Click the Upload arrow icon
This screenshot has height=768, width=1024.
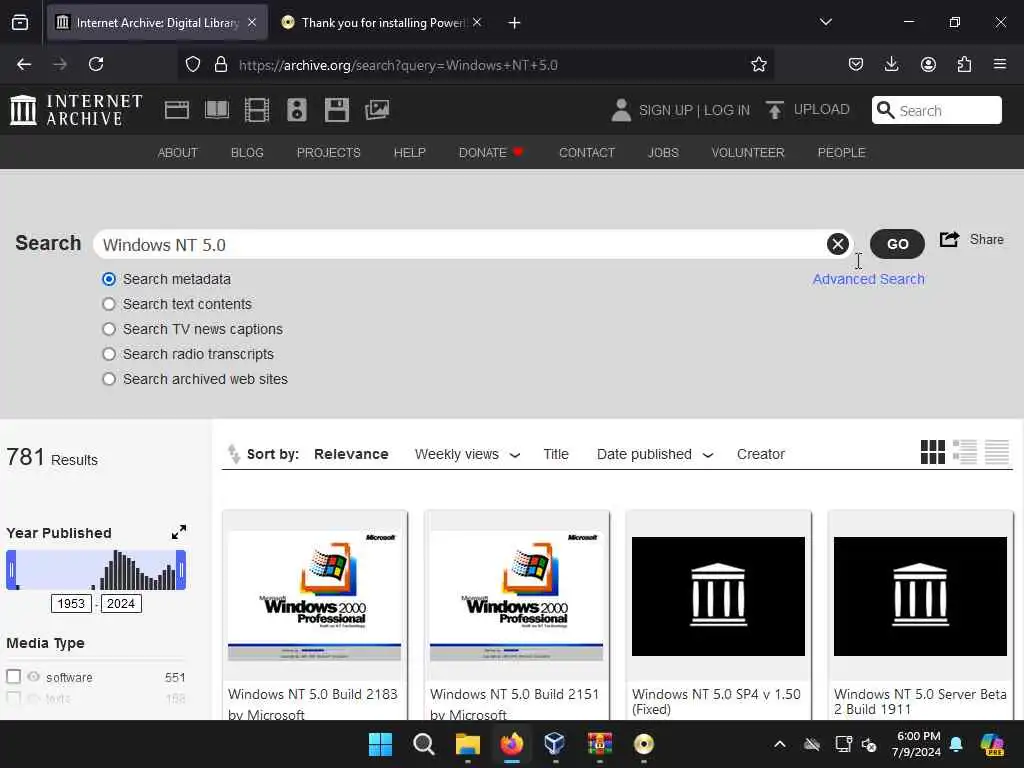coord(775,110)
